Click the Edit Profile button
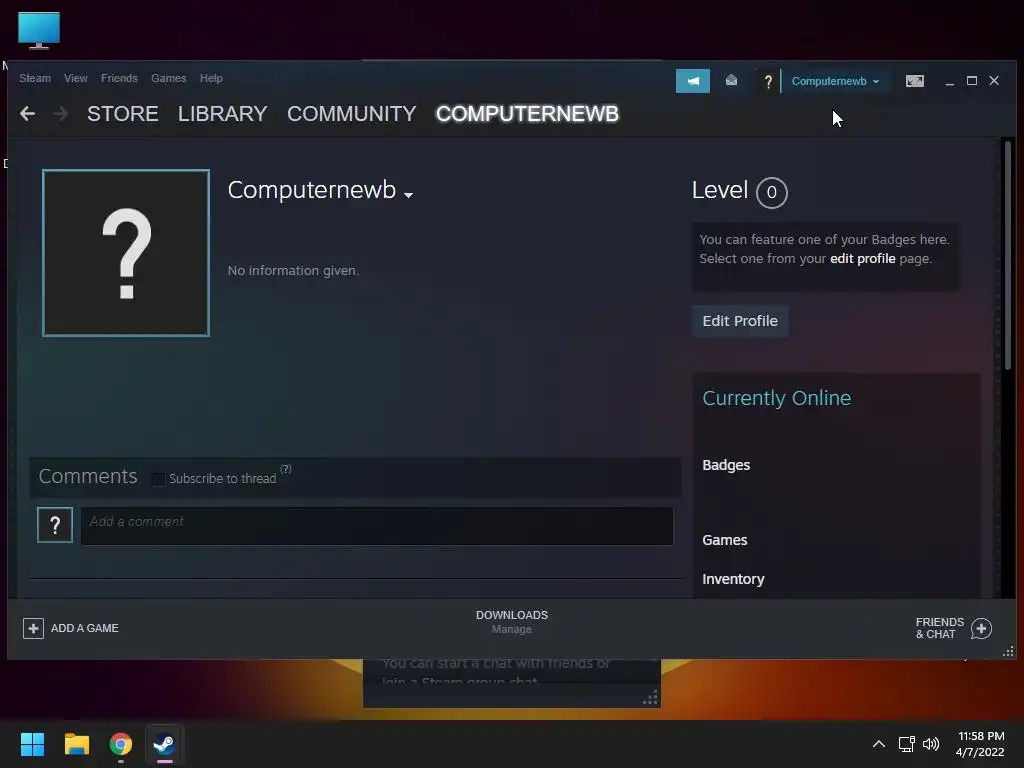 pos(740,321)
